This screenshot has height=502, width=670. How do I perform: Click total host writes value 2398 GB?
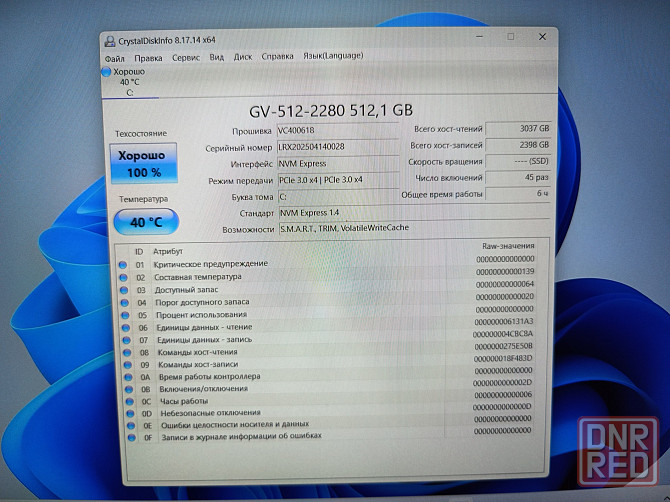click(x=518, y=145)
